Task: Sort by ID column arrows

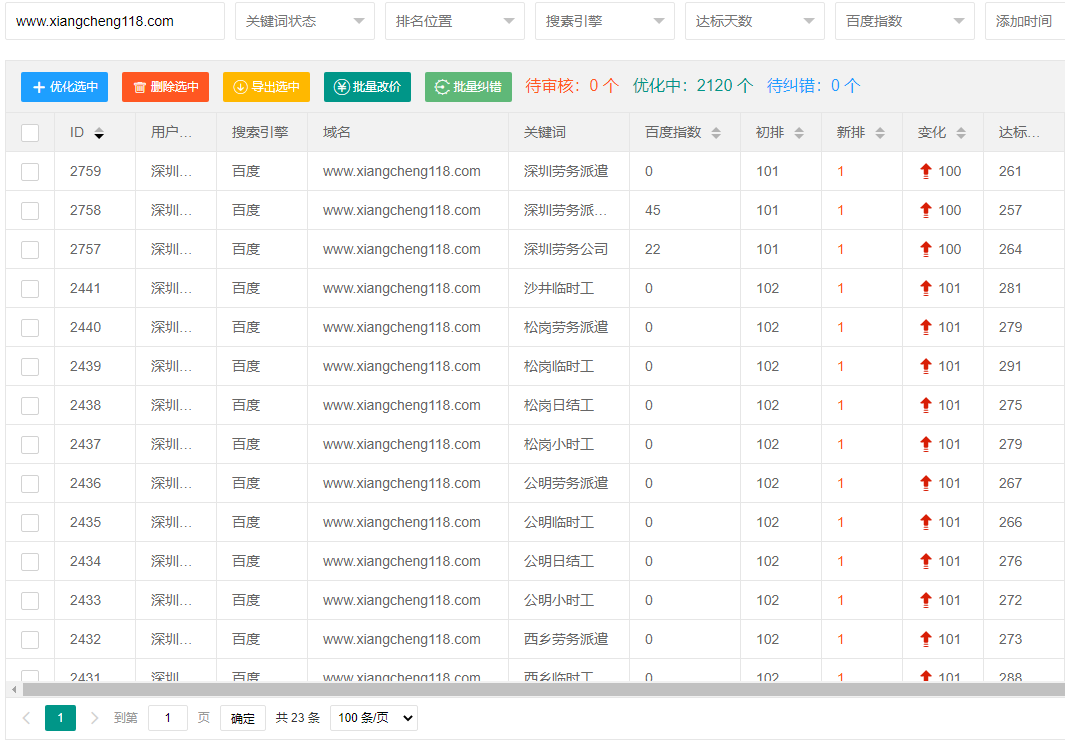Action: pos(99,133)
